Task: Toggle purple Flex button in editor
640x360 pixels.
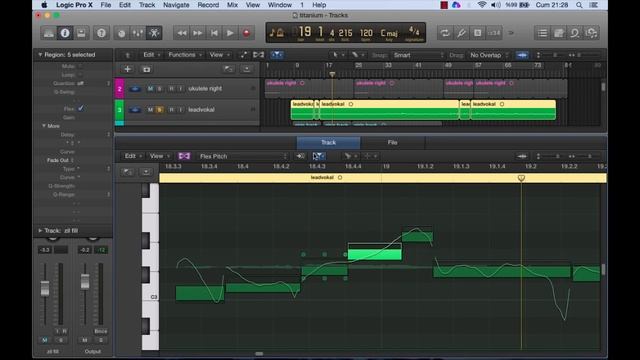Action: (184, 156)
